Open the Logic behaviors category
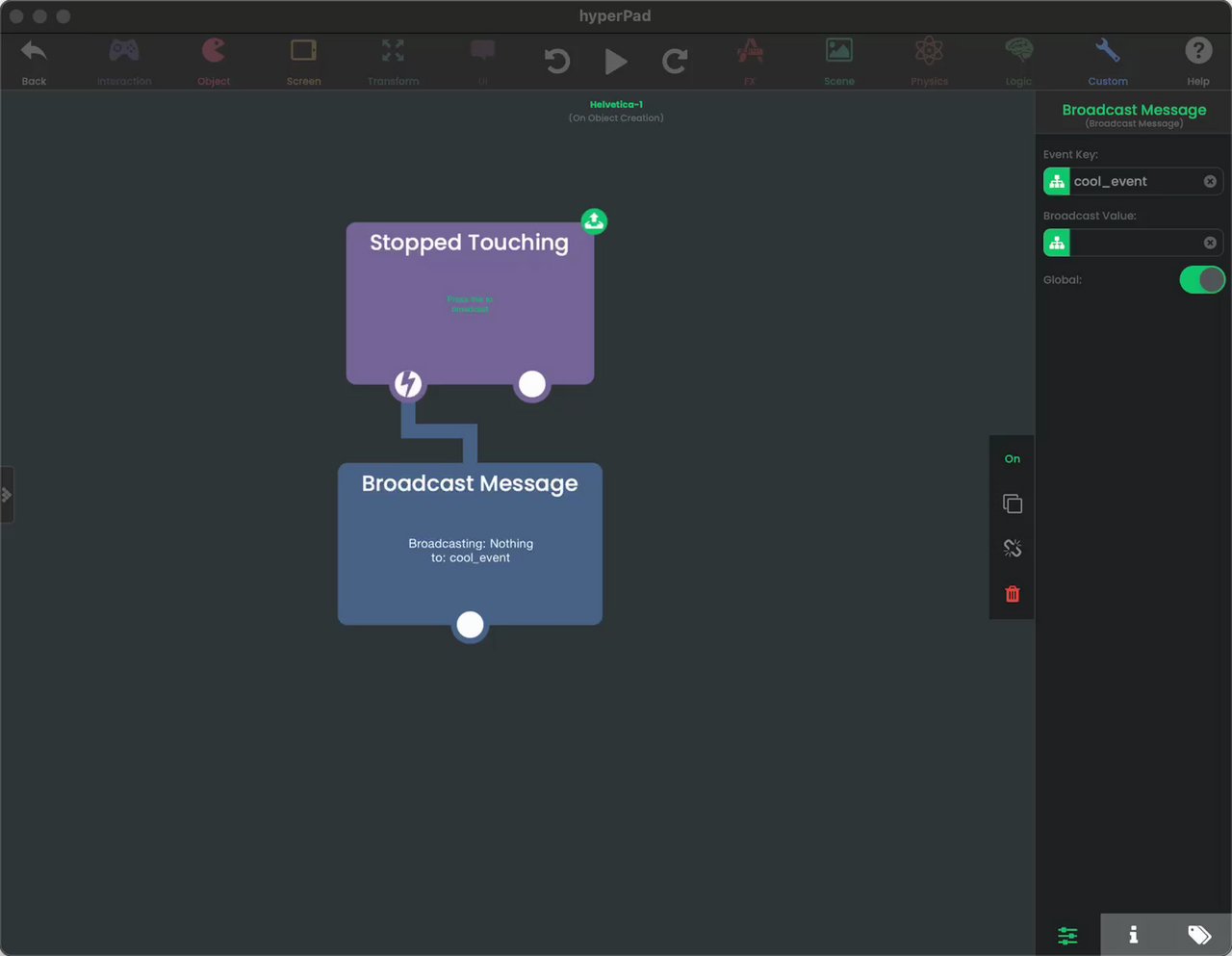1232x956 pixels. click(x=1018, y=61)
